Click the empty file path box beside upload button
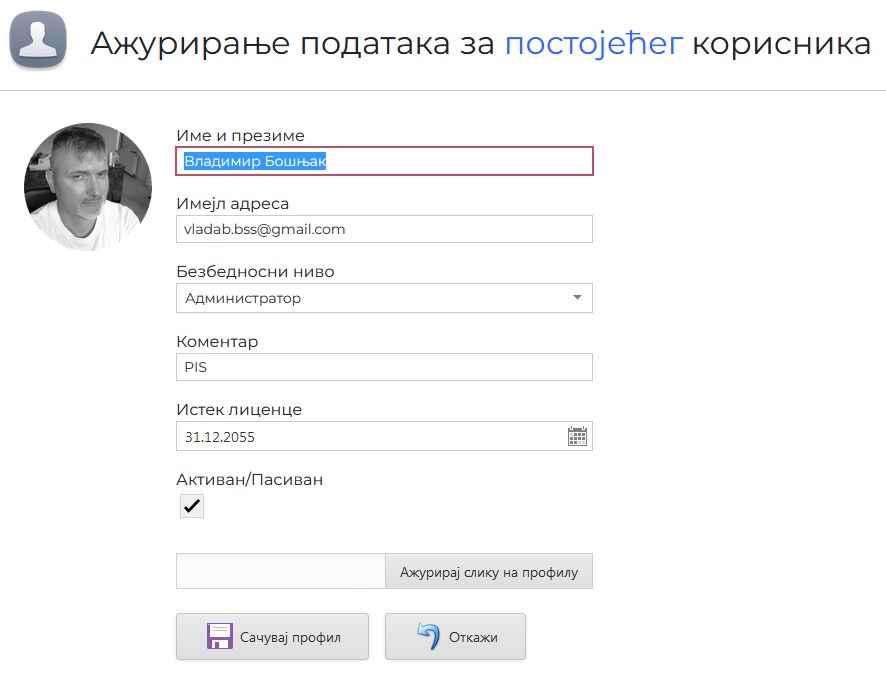886x673 pixels. 280,572
